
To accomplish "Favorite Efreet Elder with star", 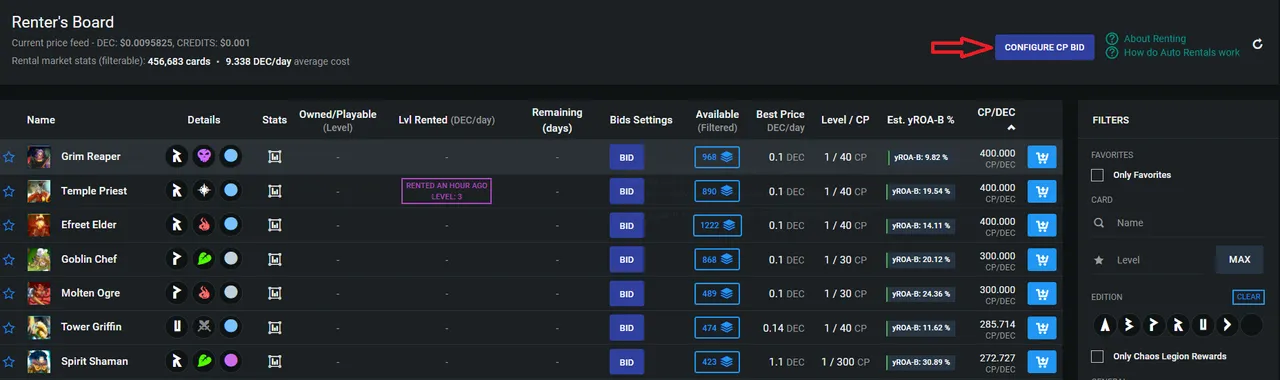I will [x=9, y=225].
